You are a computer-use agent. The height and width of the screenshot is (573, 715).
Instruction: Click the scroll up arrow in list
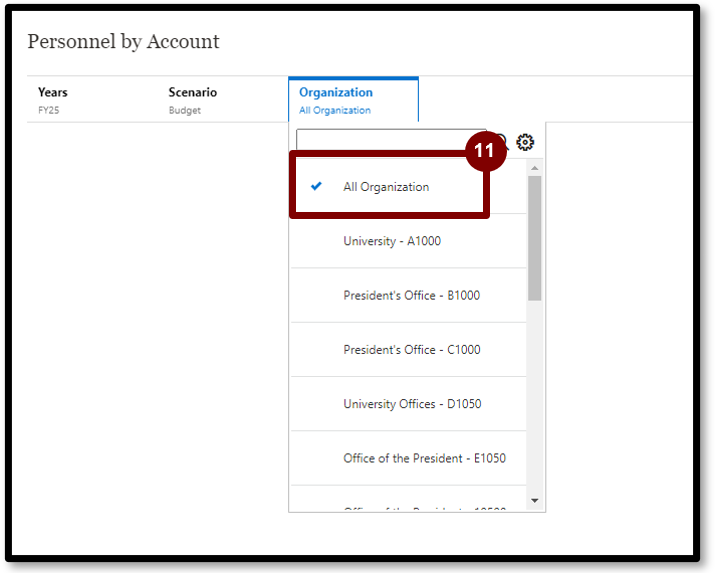coord(535,167)
